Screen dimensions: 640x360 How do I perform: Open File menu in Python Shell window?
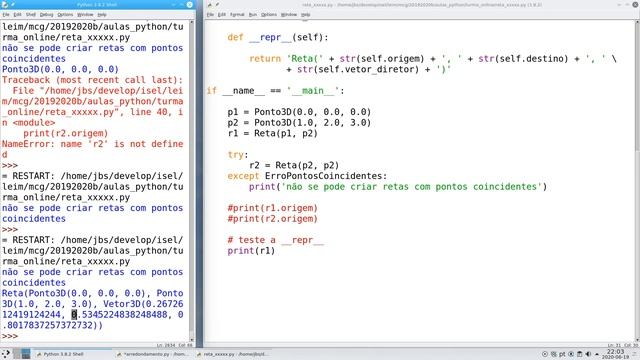[x=6, y=15]
